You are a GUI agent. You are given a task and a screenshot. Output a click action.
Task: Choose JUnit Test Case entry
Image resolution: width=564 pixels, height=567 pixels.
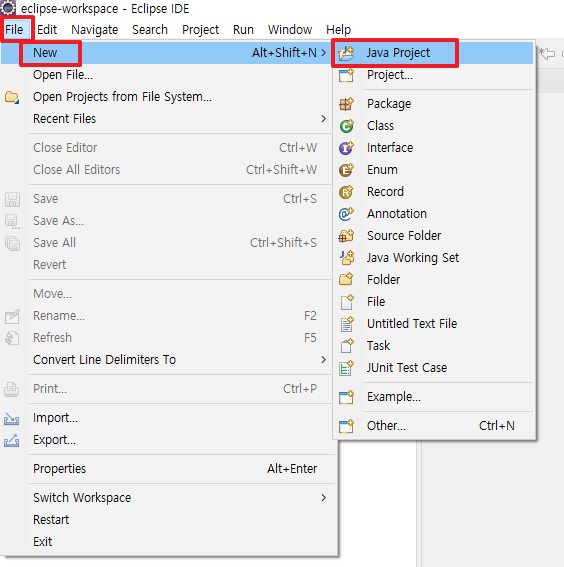tap(433, 368)
